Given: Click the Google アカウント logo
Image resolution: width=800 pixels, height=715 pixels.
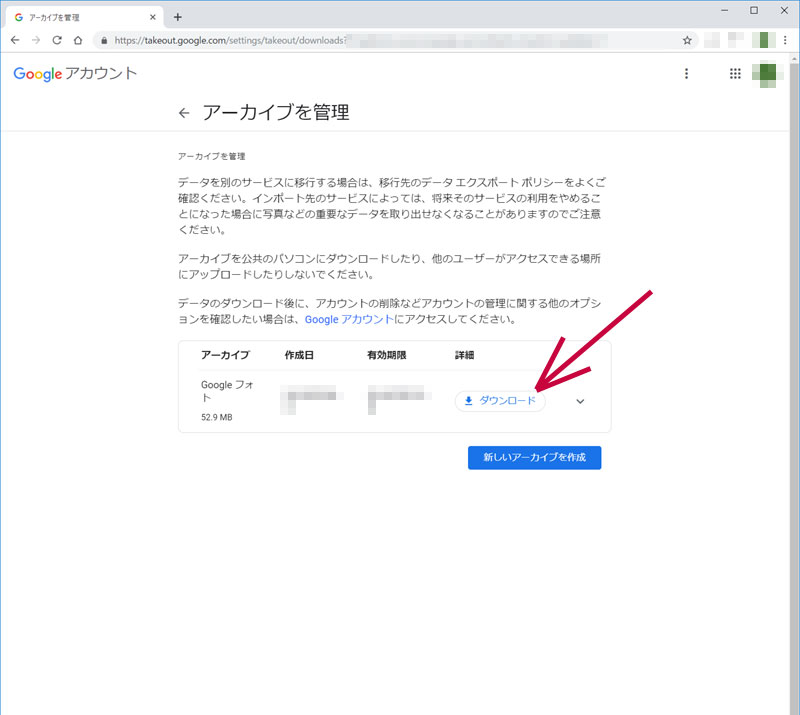Looking at the screenshot, I should click(x=75, y=74).
